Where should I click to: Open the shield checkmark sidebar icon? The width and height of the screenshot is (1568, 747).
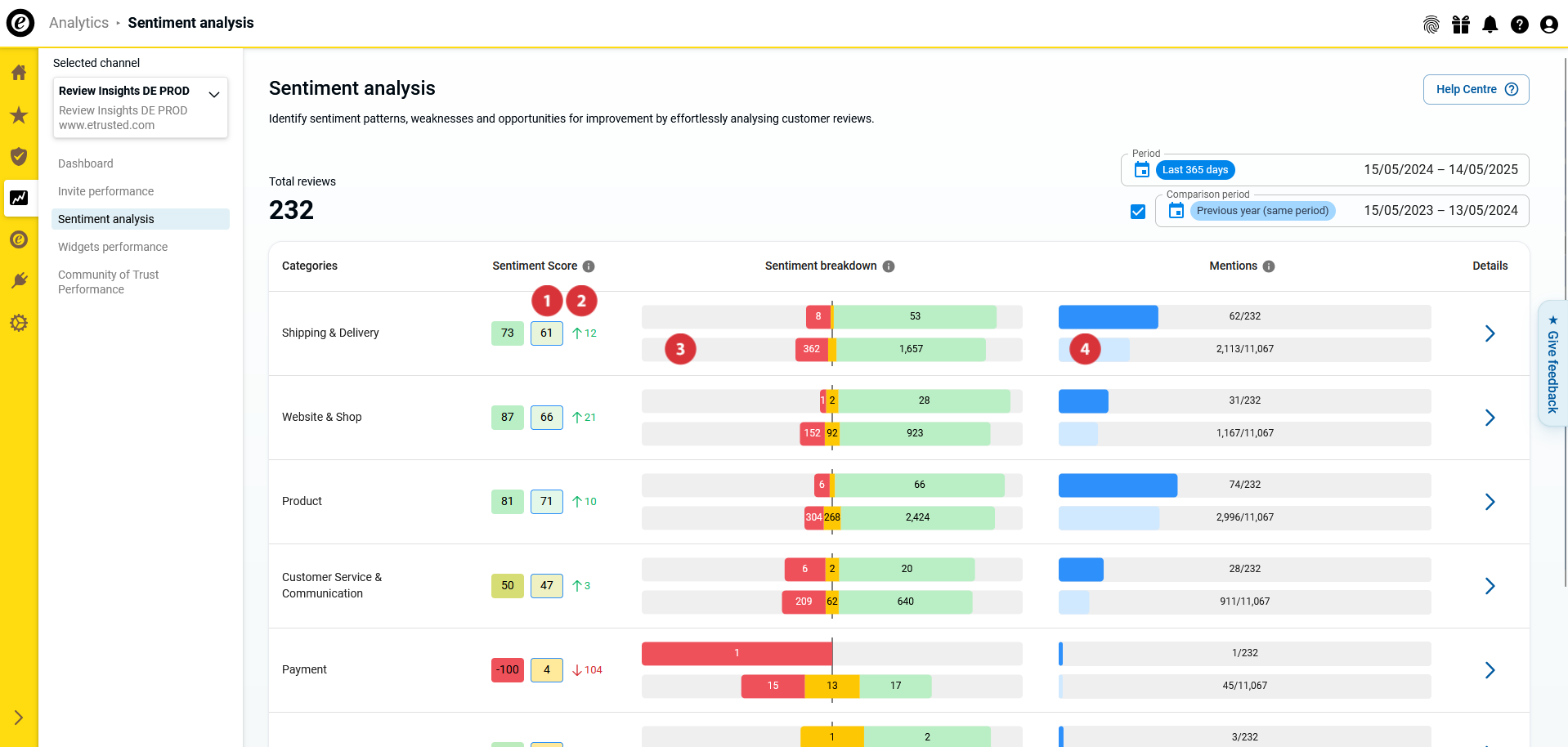[19, 156]
